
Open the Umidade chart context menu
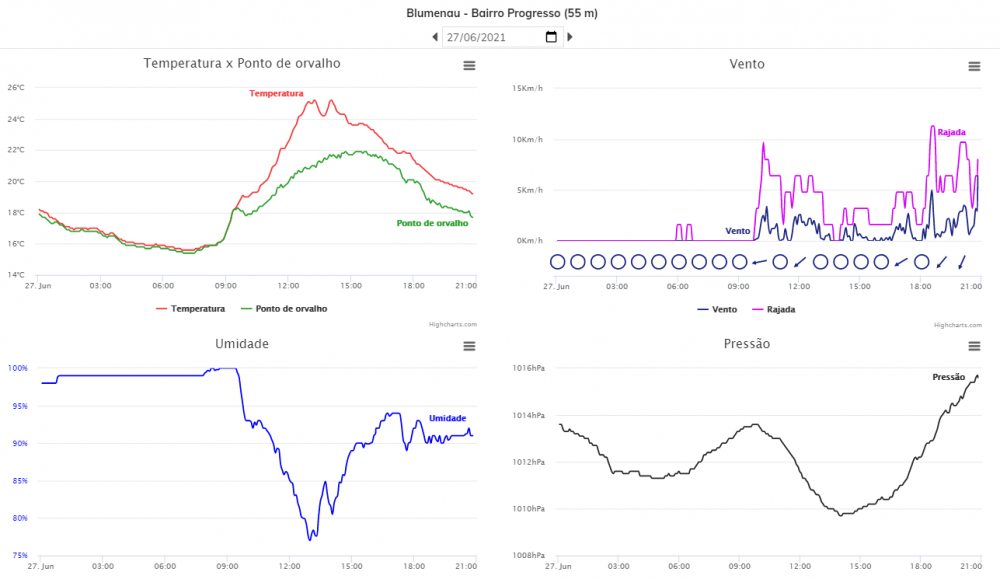click(469, 346)
